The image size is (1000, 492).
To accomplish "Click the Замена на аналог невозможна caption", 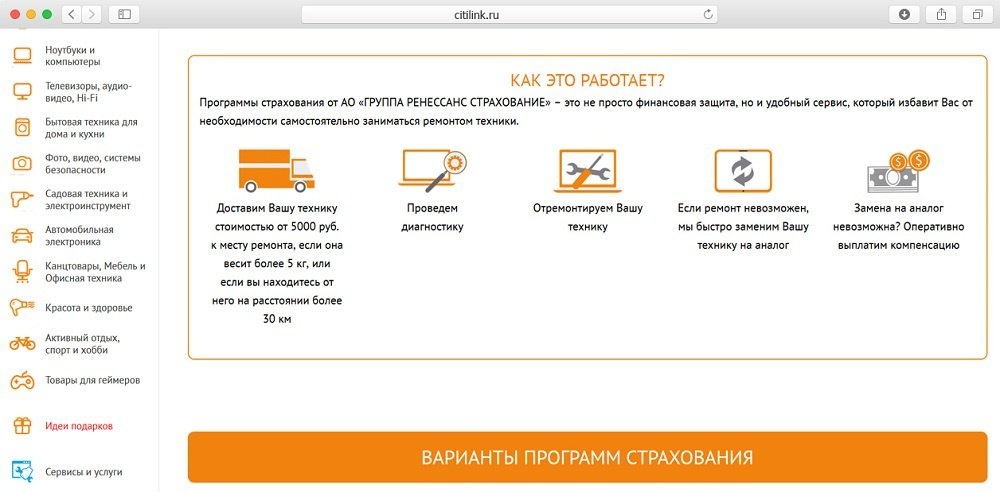I will click(x=899, y=227).
